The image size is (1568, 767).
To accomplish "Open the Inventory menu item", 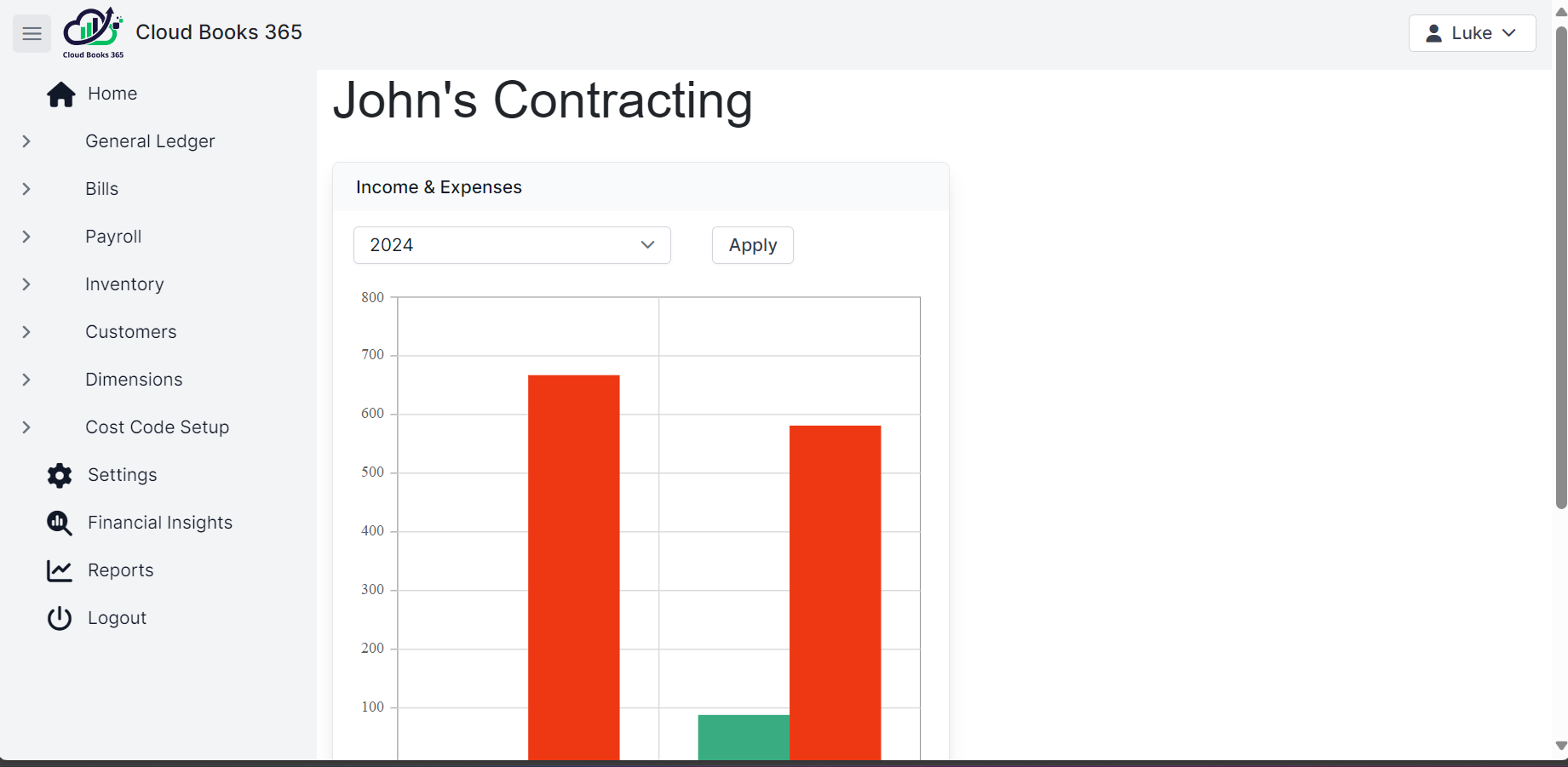I will 124,284.
